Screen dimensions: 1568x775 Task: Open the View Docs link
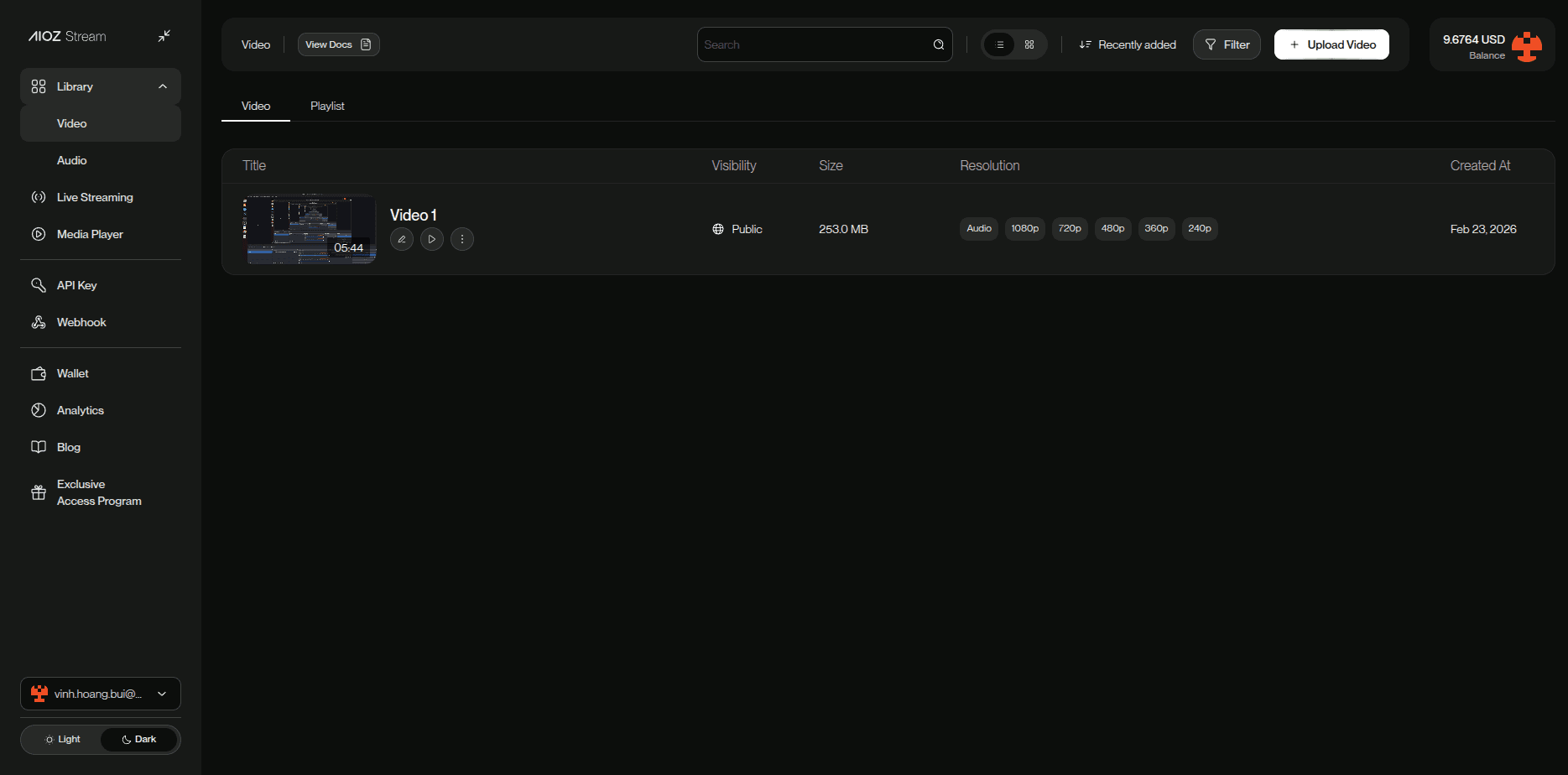click(x=338, y=44)
